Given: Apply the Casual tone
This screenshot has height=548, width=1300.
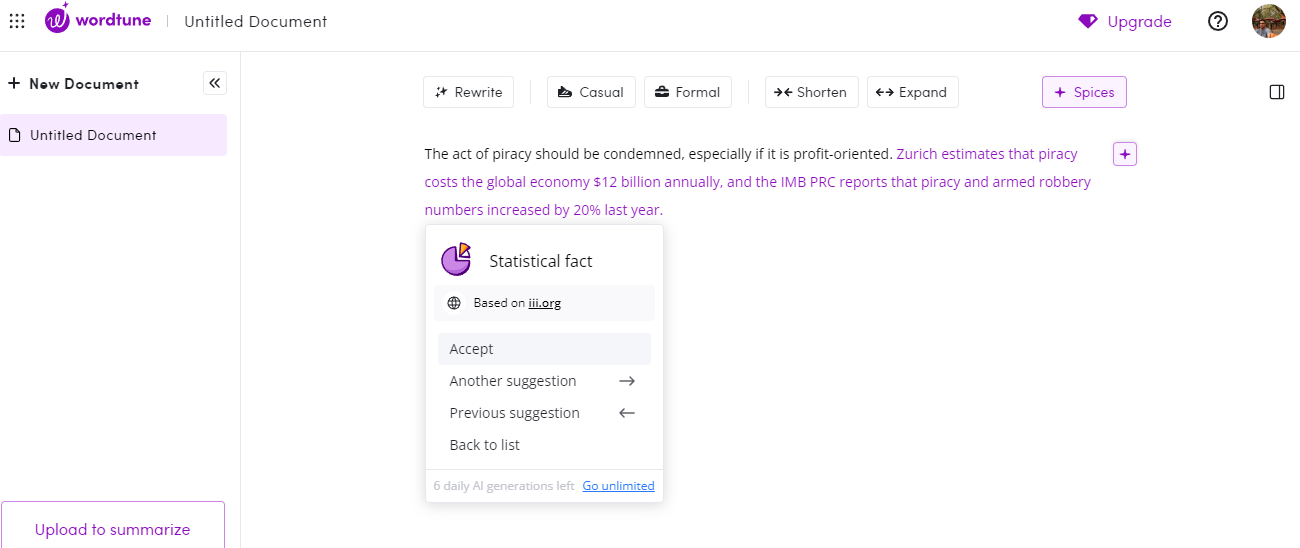Looking at the screenshot, I should (x=590, y=92).
